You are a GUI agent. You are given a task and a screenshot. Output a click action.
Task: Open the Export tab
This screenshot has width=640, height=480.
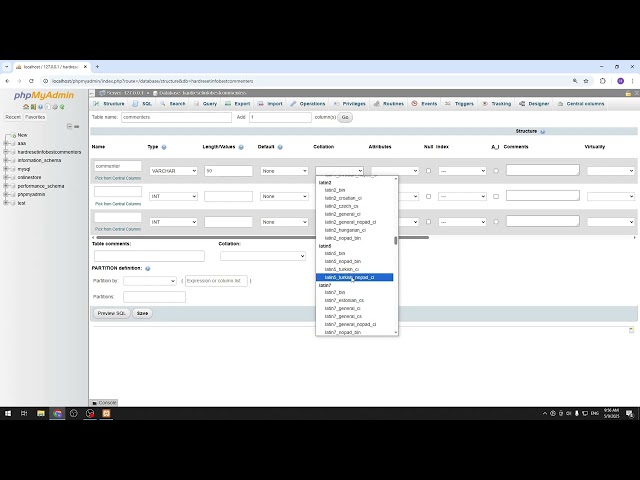tap(238, 104)
